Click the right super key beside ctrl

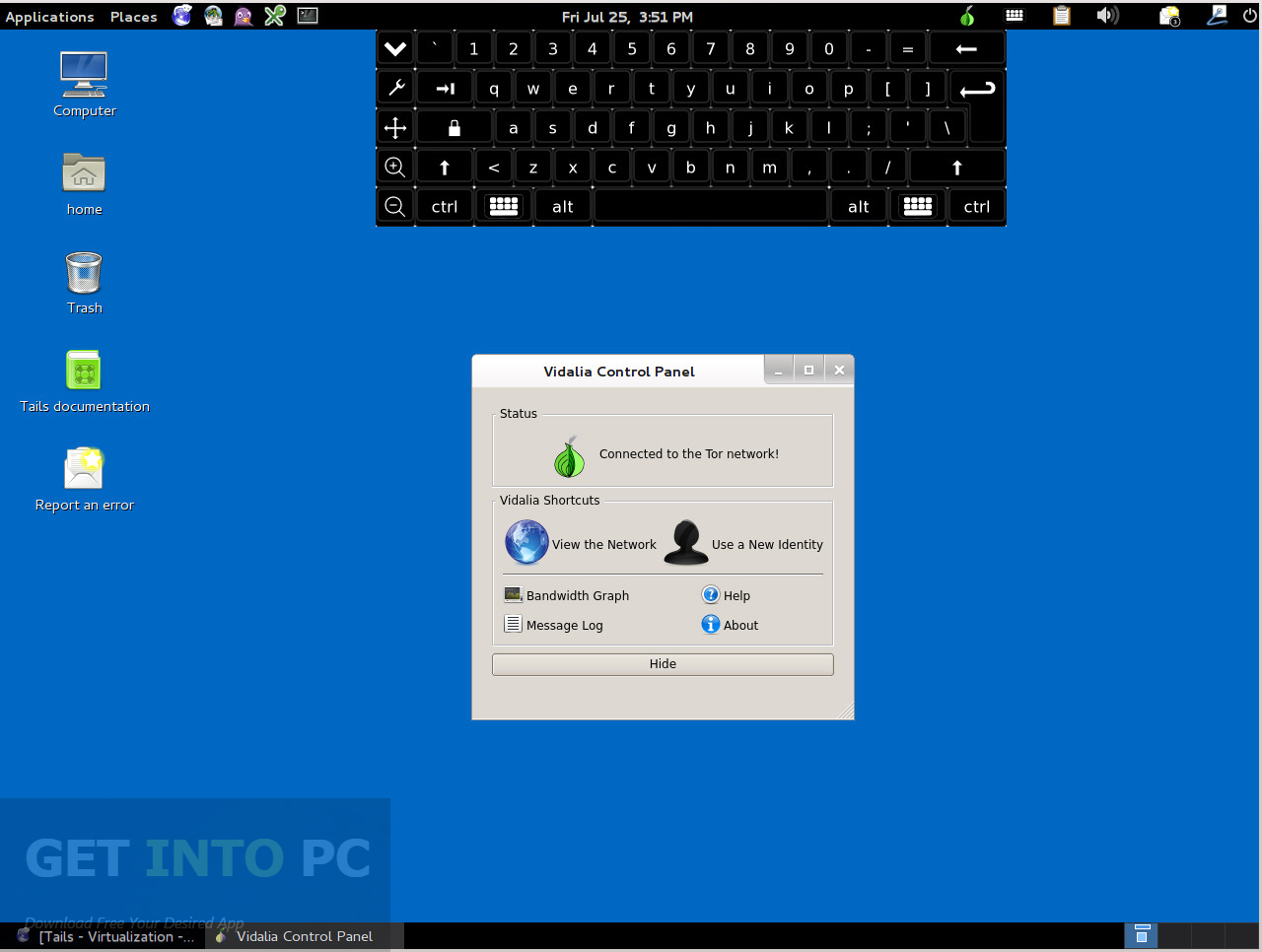coord(918,206)
